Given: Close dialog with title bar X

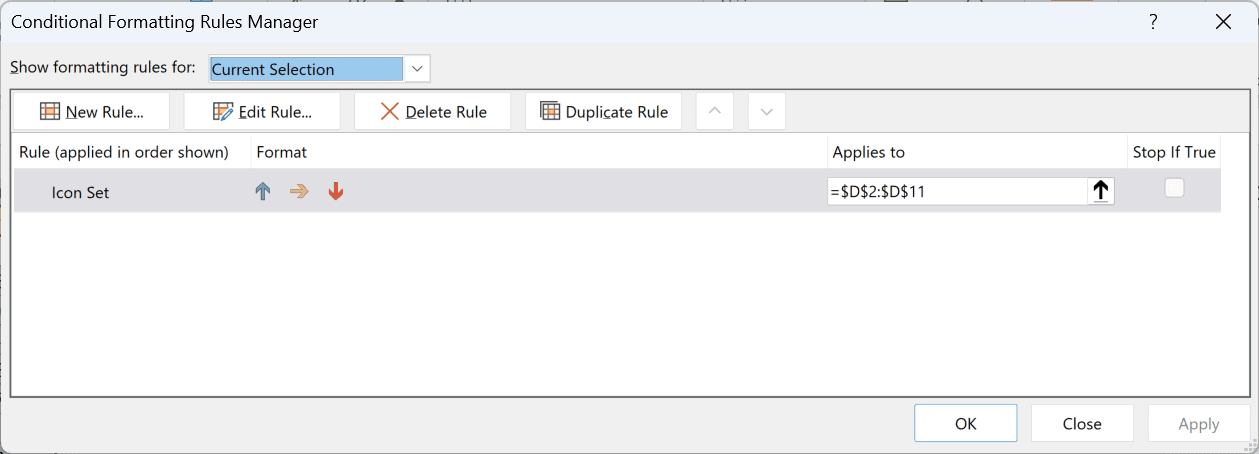Looking at the screenshot, I should (1222, 21).
